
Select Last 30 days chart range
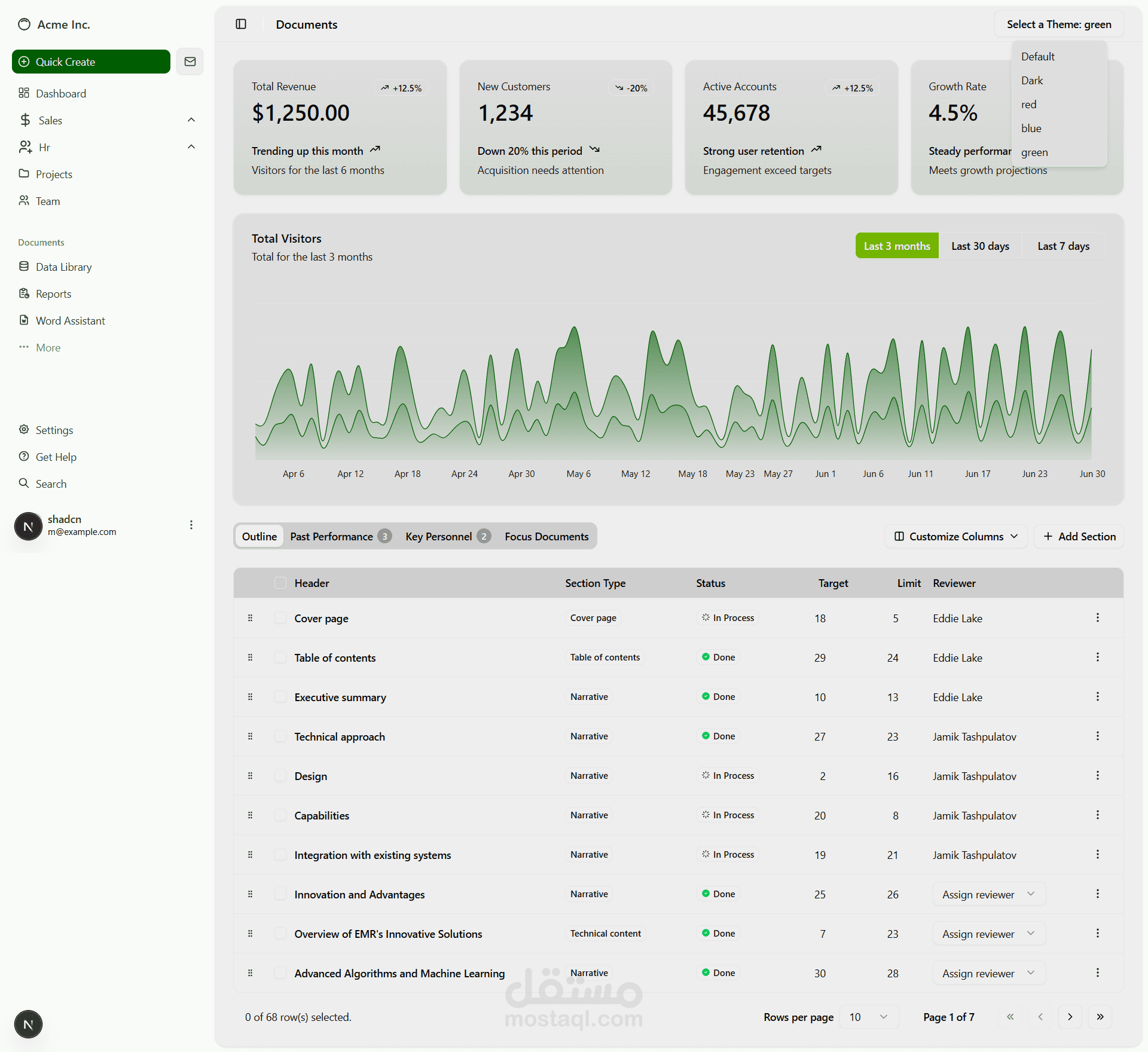(980, 246)
